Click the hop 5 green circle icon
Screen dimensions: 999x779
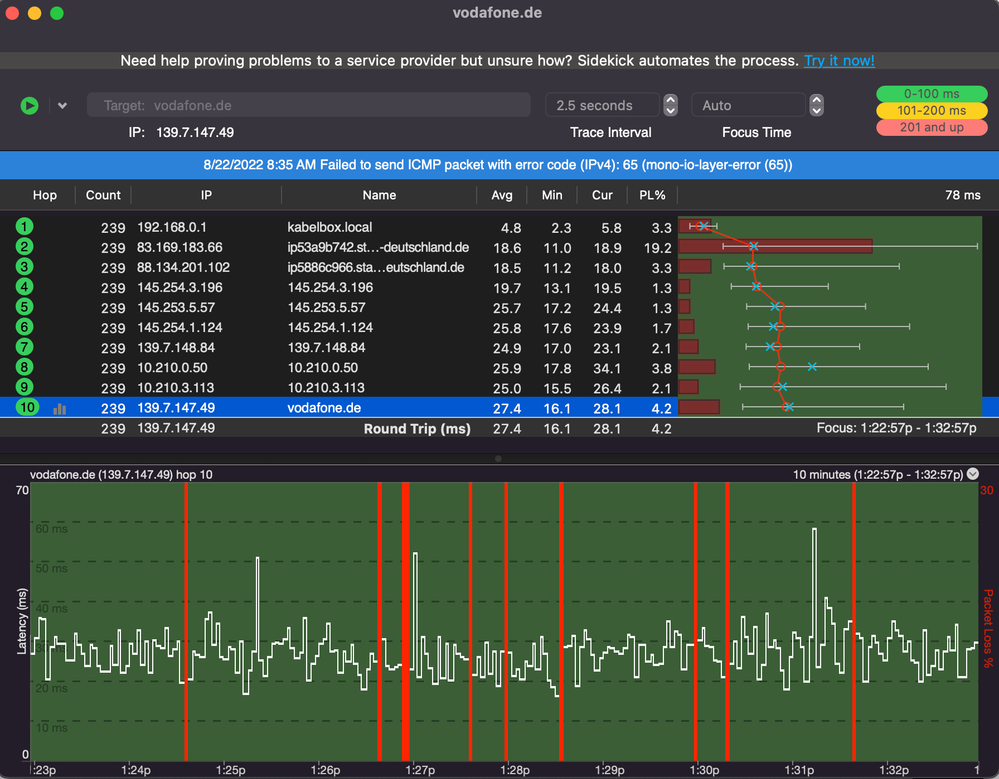(24, 307)
